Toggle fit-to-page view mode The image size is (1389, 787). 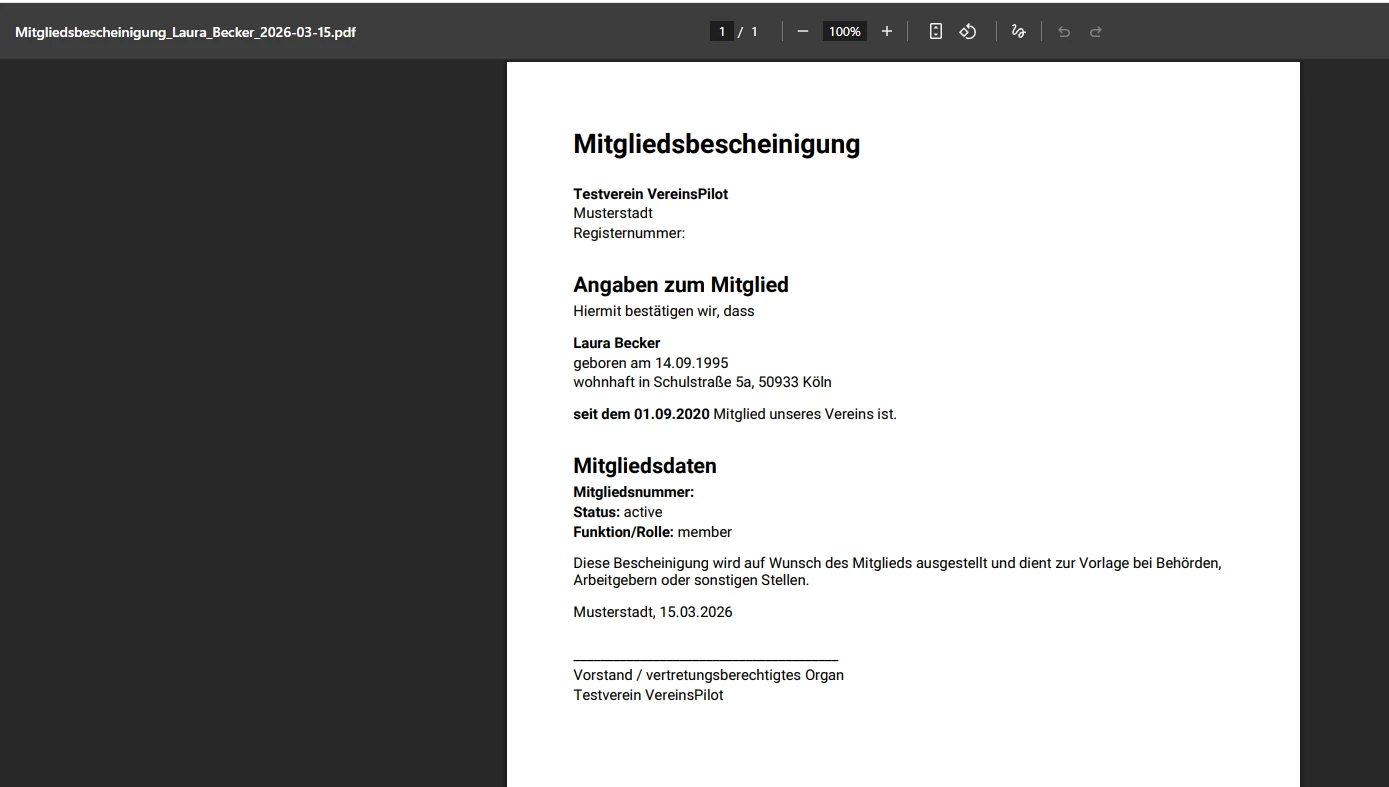coord(934,31)
